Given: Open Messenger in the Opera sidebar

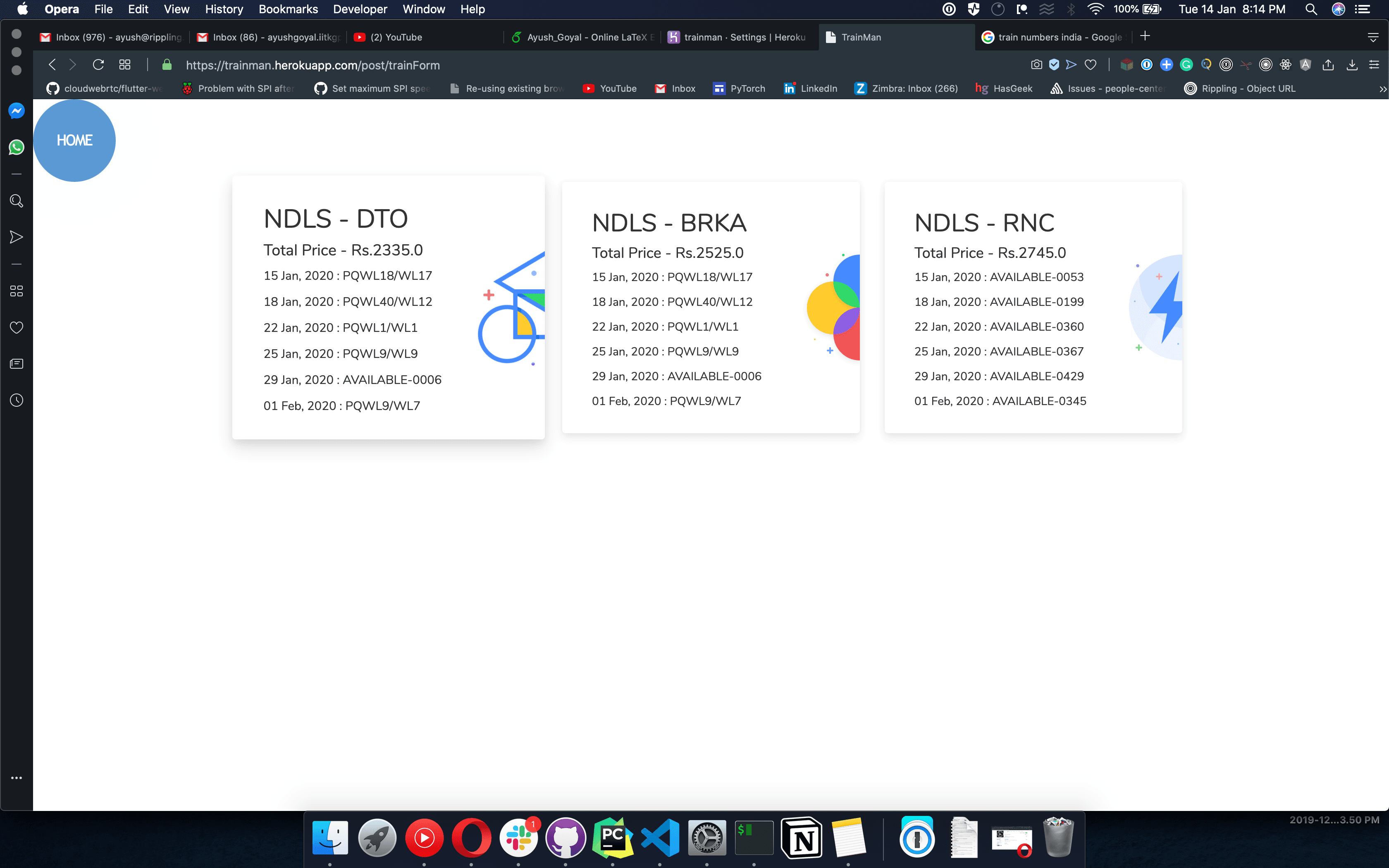Looking at the screenshot, I should click(16, 110).
